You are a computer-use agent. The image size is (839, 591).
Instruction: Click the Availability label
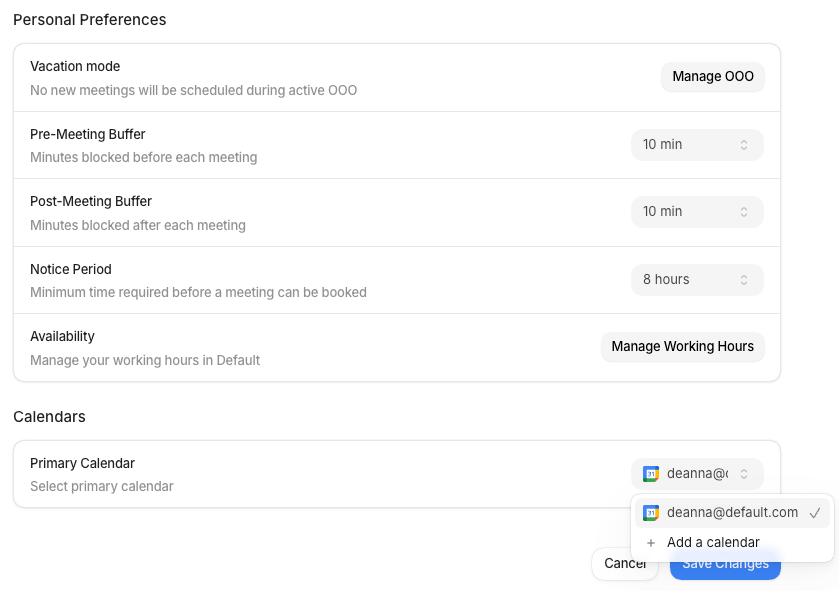click(x=62, y=336)
